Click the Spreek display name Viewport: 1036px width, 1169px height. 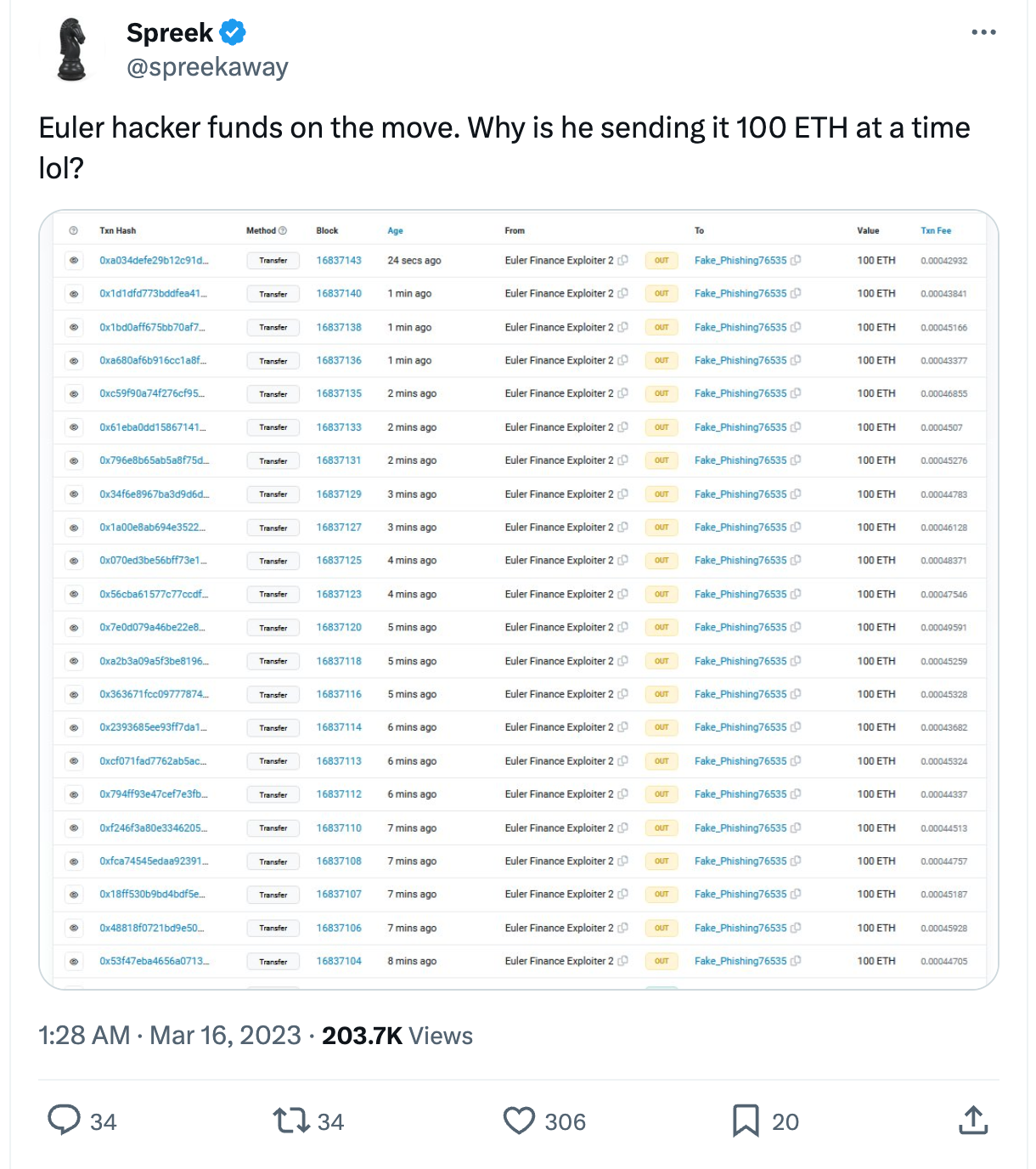(170, 32)
